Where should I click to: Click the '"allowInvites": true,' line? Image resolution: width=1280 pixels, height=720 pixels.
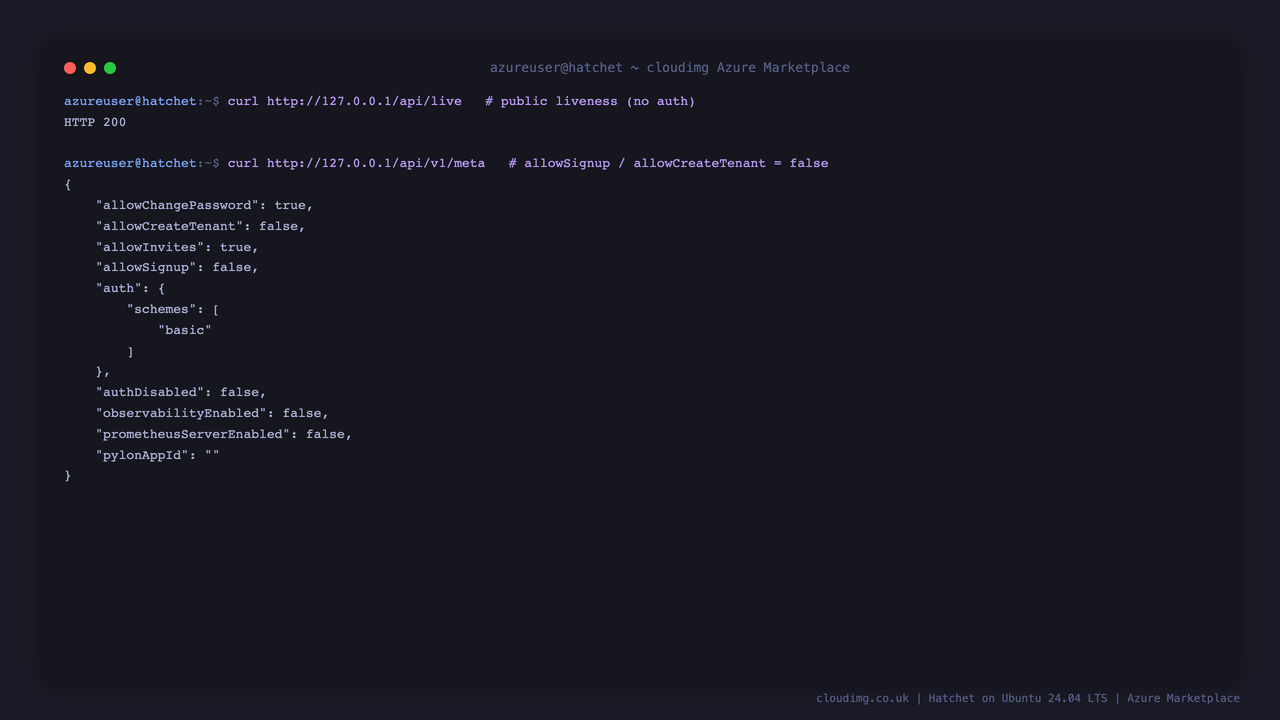point(177,247)
